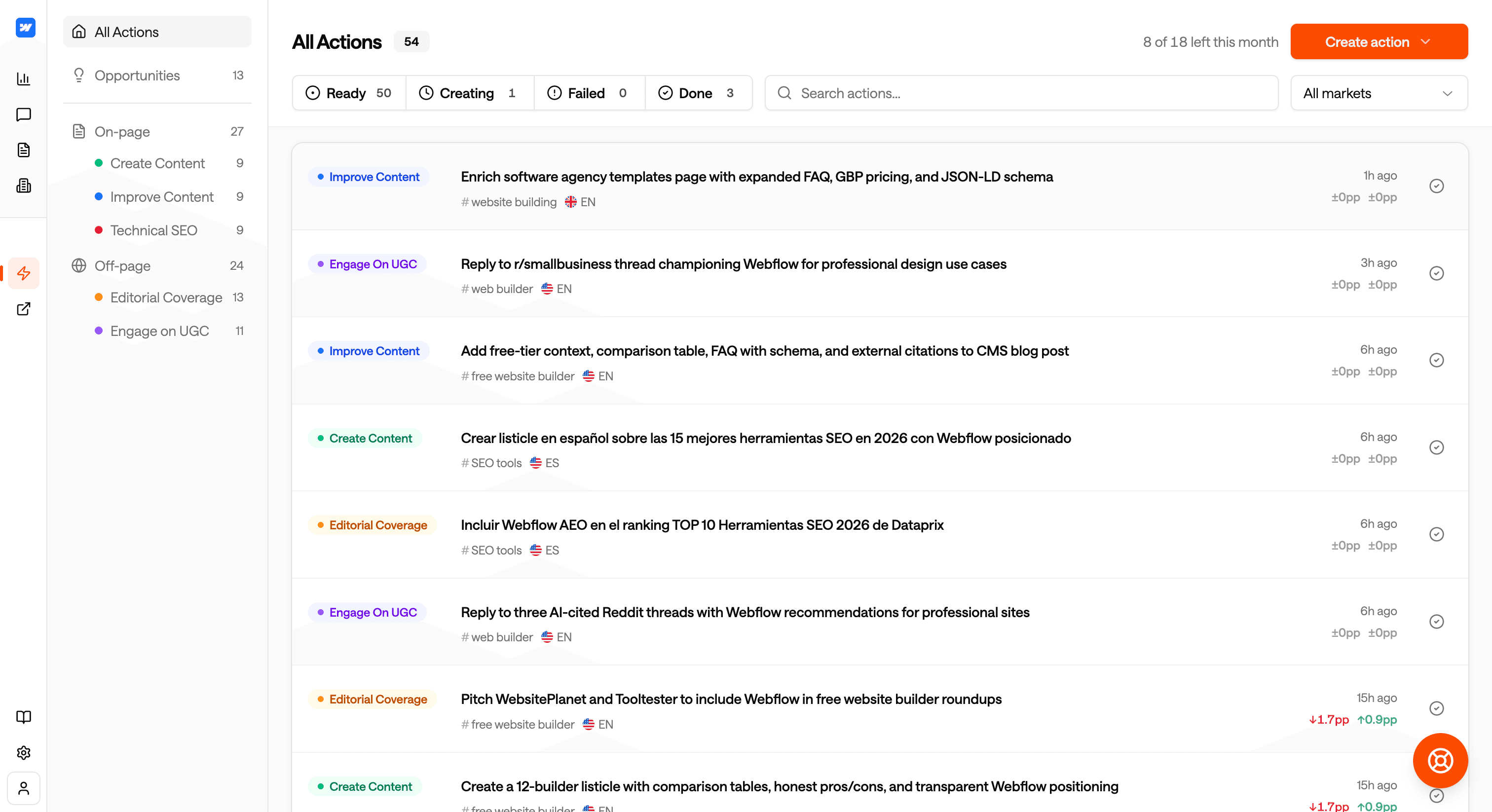Click the Editorial Coverage tag on Pitch WebsitePlanet row
The width and height of the screenshot is (1492, 812).
point(373,699)
